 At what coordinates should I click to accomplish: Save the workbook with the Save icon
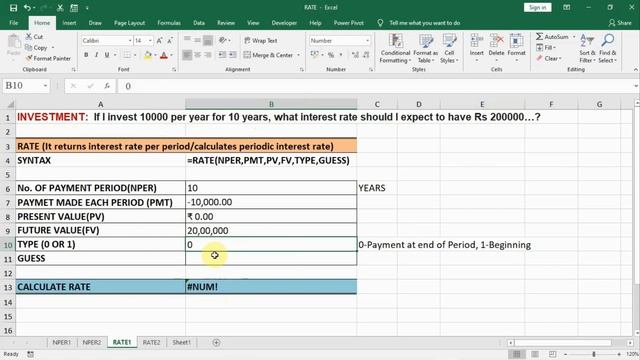(13, 8)
